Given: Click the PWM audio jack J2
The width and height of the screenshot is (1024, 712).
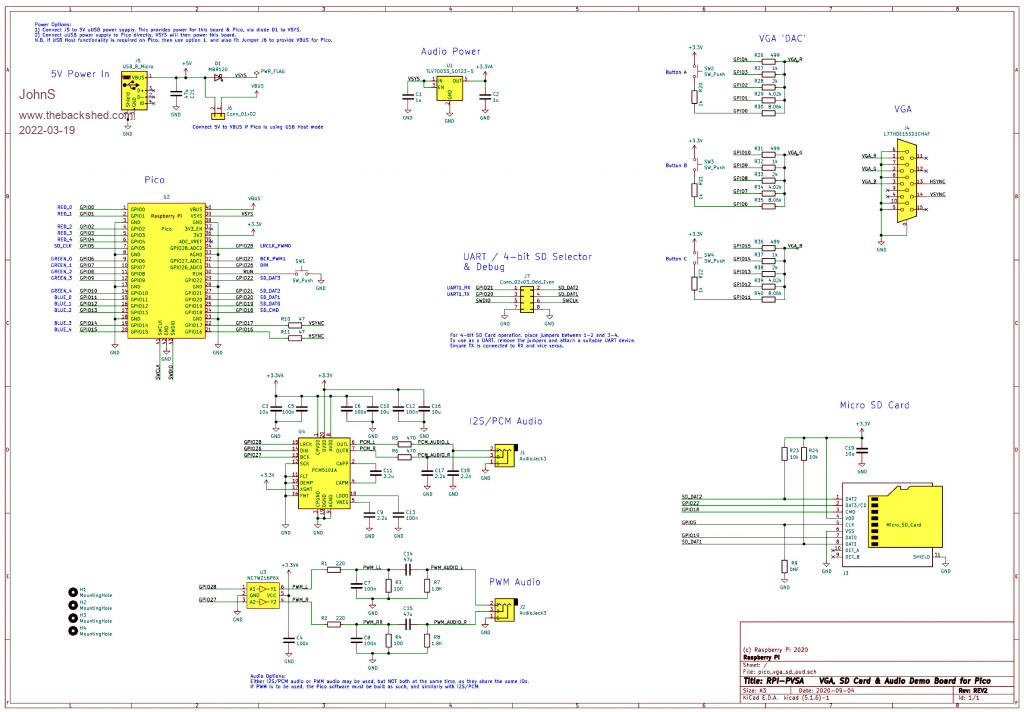Looking at the screenshot, I should pos(497,611).
